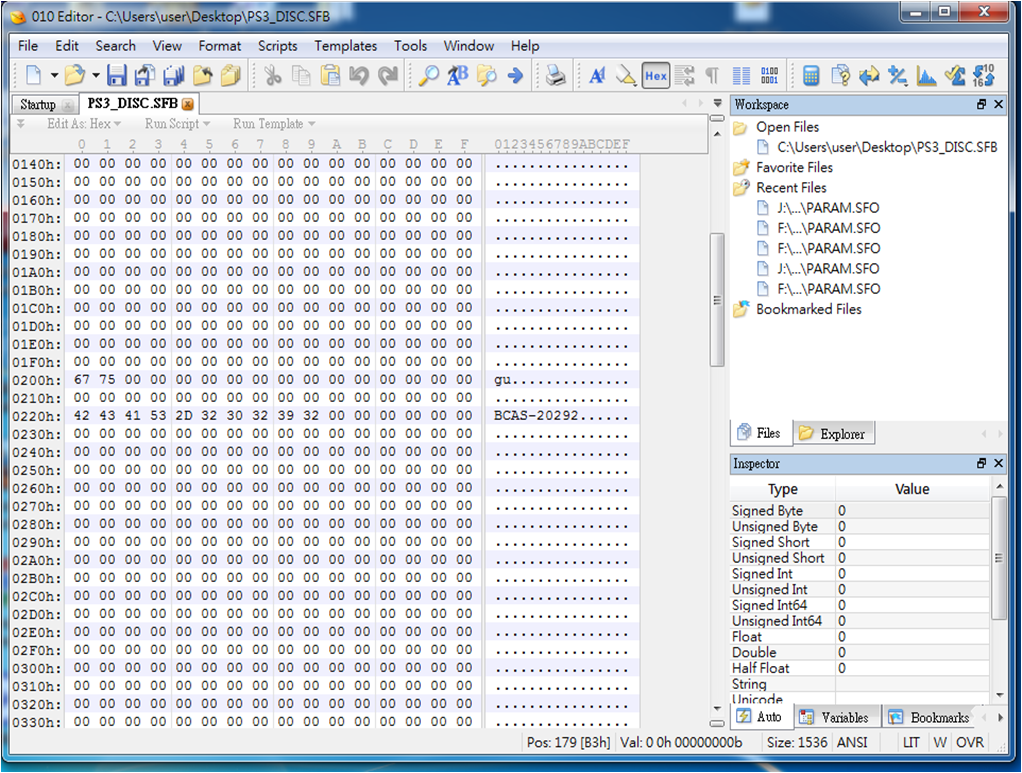Click the Font (A) toolbar icon
Image resolution: width=1022 pixels, height=773 pixels.
click(596, 76)
